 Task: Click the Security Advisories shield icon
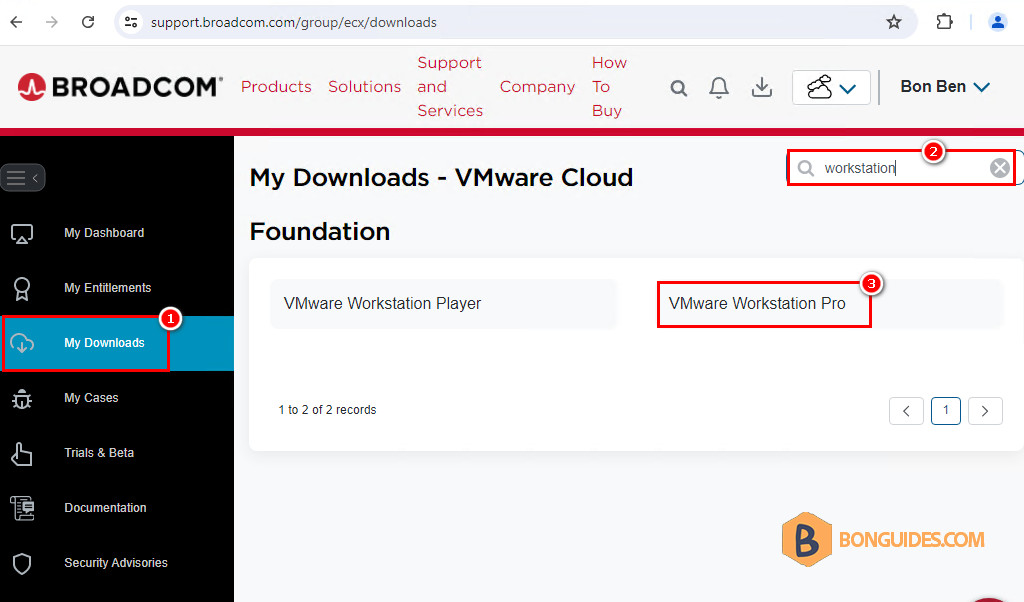click(22, 563)
